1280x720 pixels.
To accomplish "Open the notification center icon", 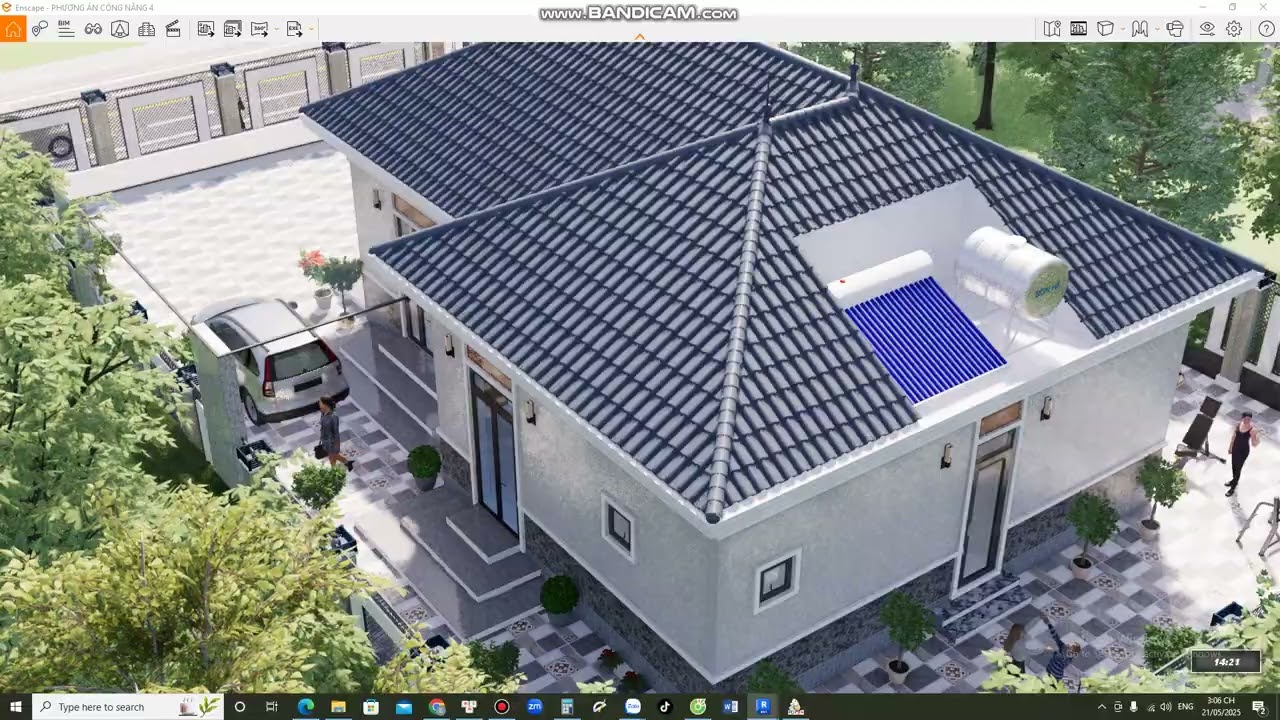I will (x=1259, y=707).
